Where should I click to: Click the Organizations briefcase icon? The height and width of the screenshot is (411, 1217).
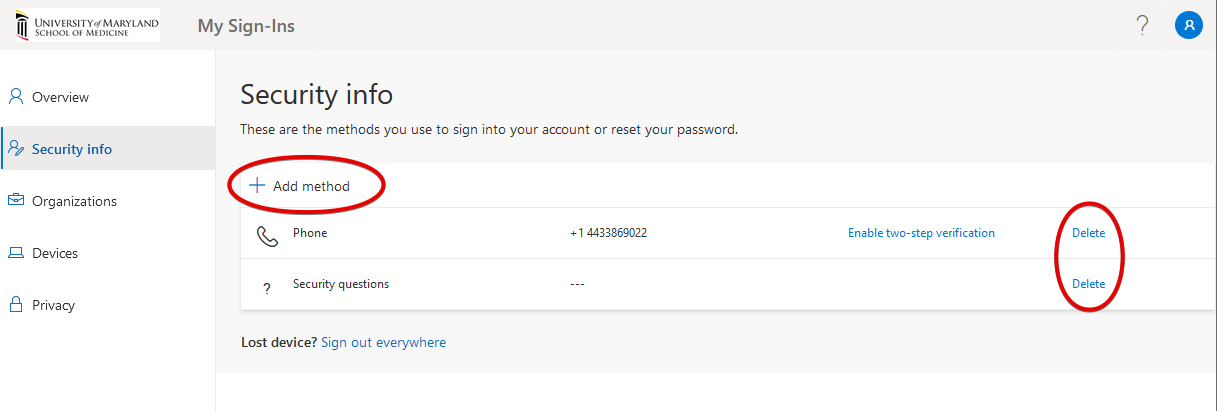click(x=16, y=201)
